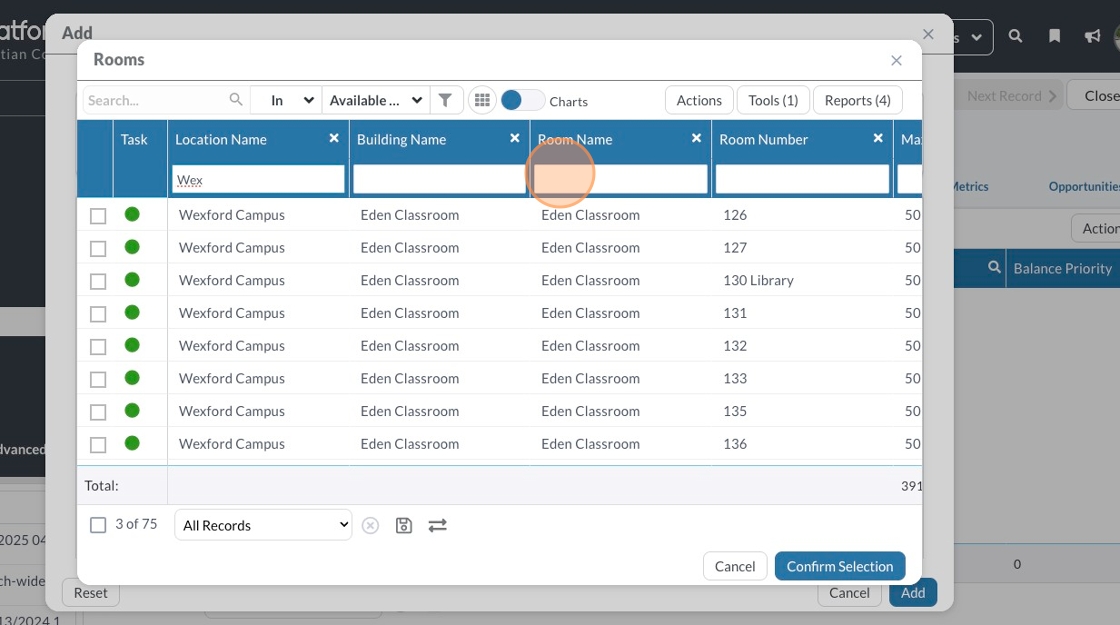The height and width of the screenshot is (625, 1120).
Task: Select checkbox for room 130 Library
Action: click(98, 281)
